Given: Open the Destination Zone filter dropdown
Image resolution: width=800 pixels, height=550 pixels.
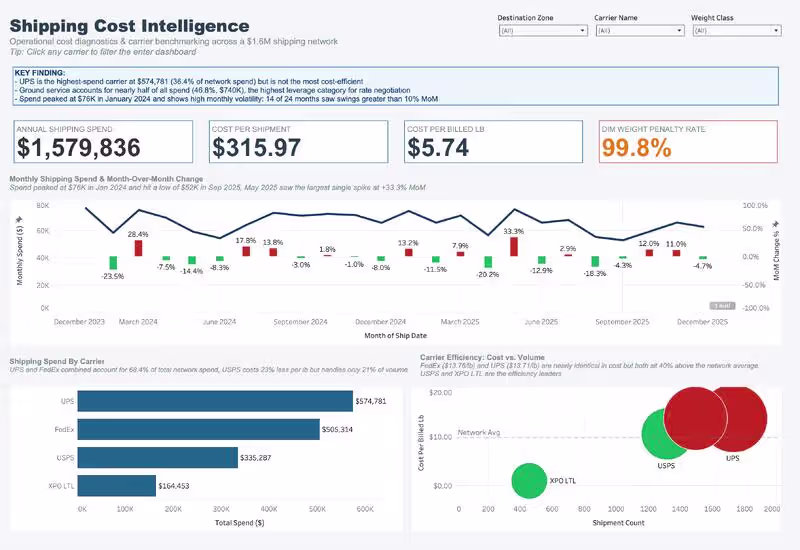Looking at the screenshot, I should coord(543,31).
